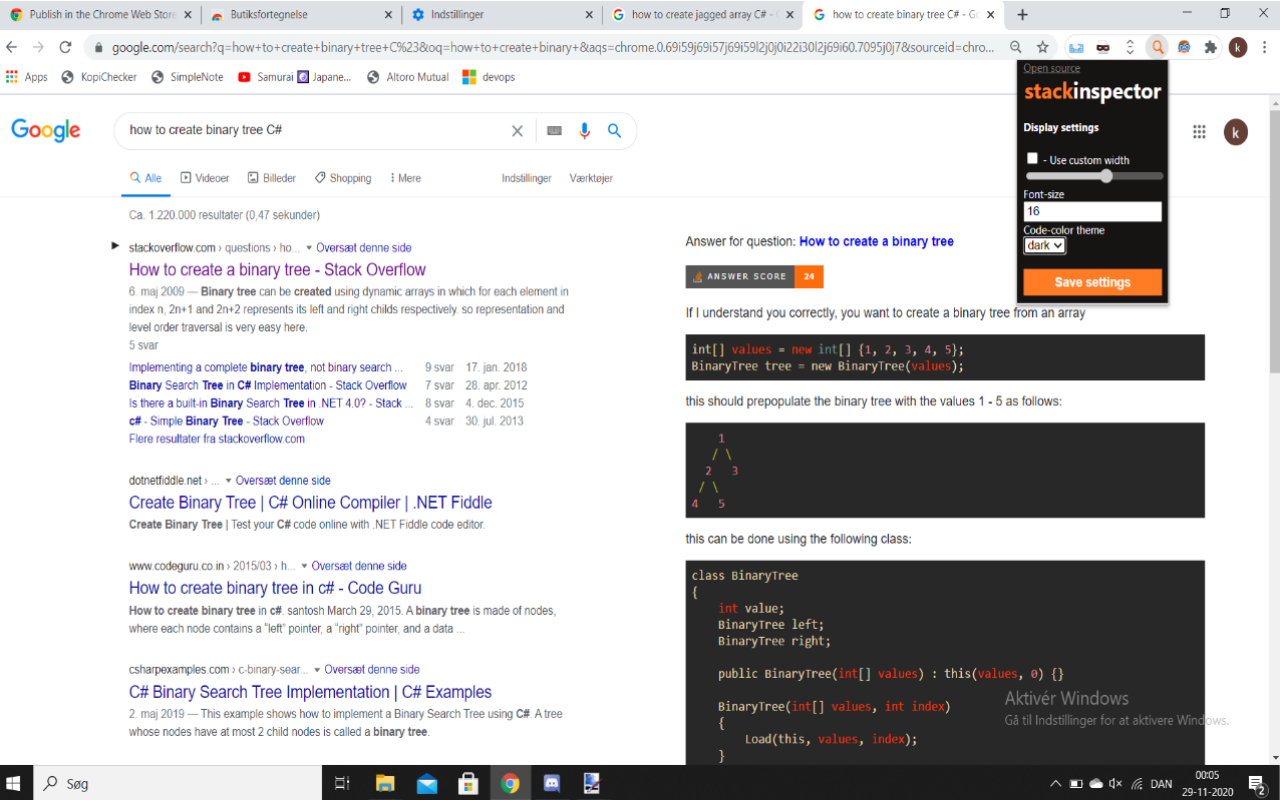Open Chrome three-dot menu
The height and width of the screenshot is (800, 1280).
tap(1263, 47)
